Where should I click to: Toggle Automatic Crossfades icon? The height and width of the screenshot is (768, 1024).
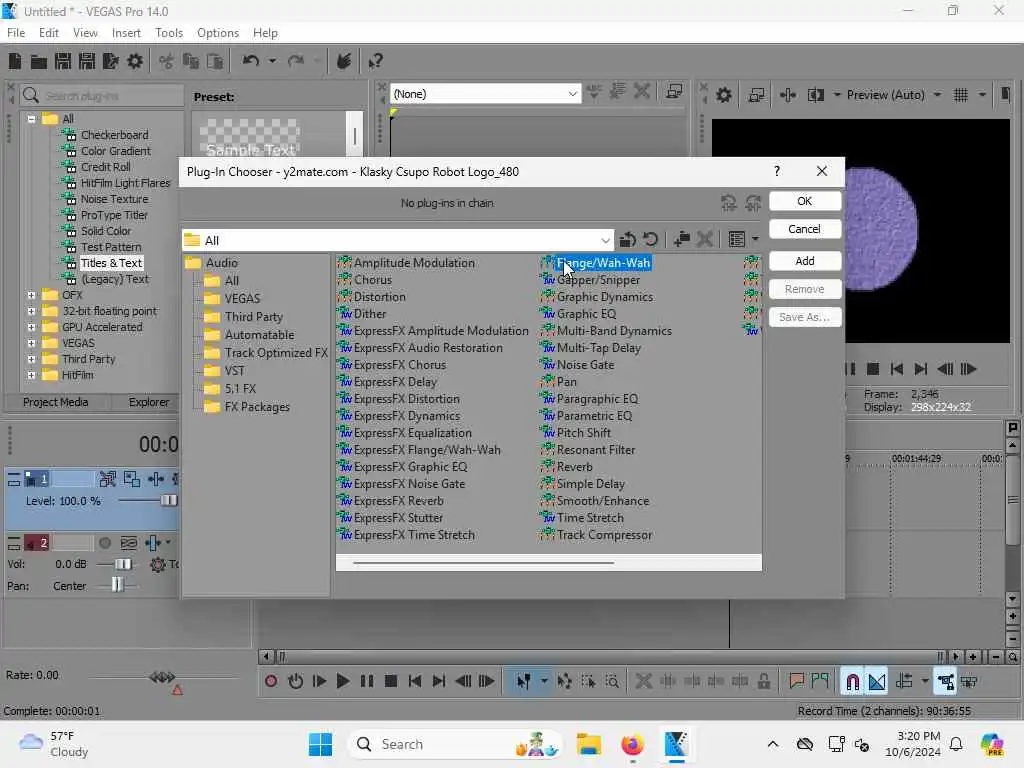coord(877,681)
